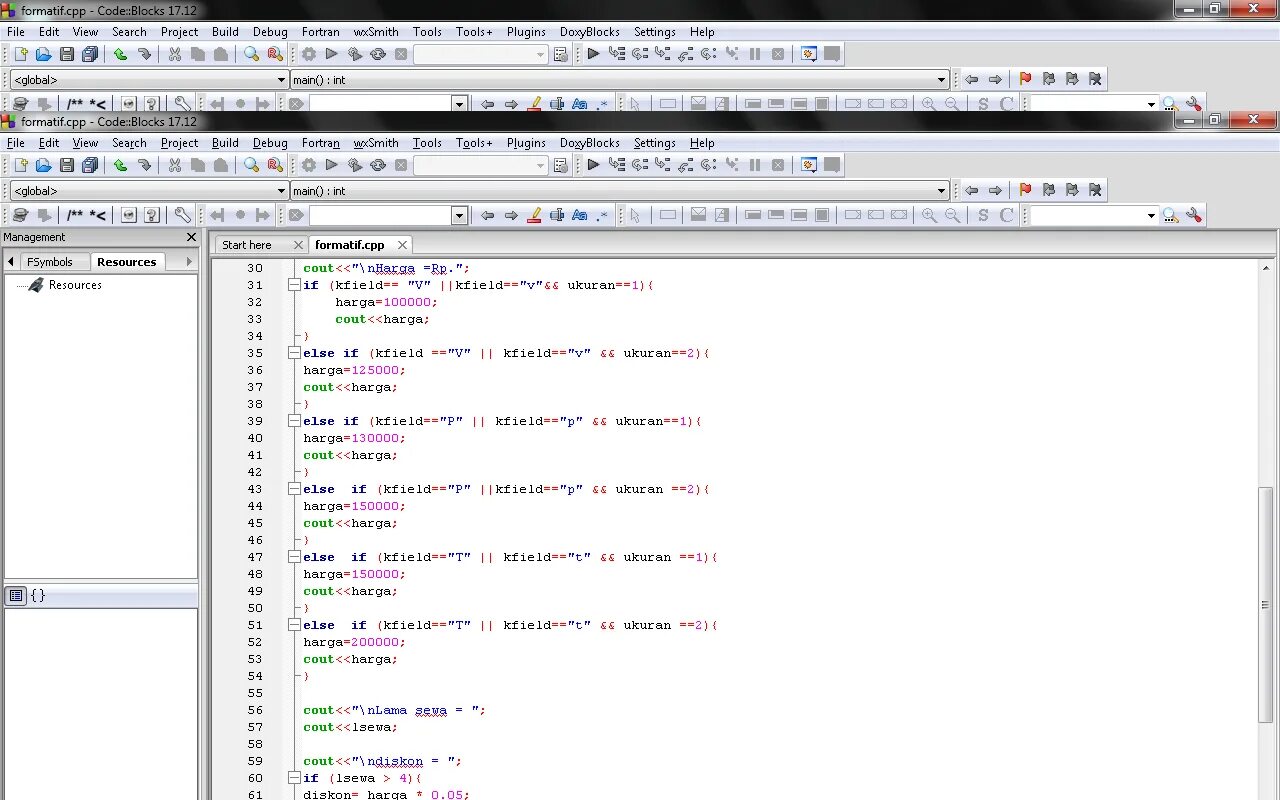Click Build gear icon in front window
The image size is (1280, 800).
point(309,165)
